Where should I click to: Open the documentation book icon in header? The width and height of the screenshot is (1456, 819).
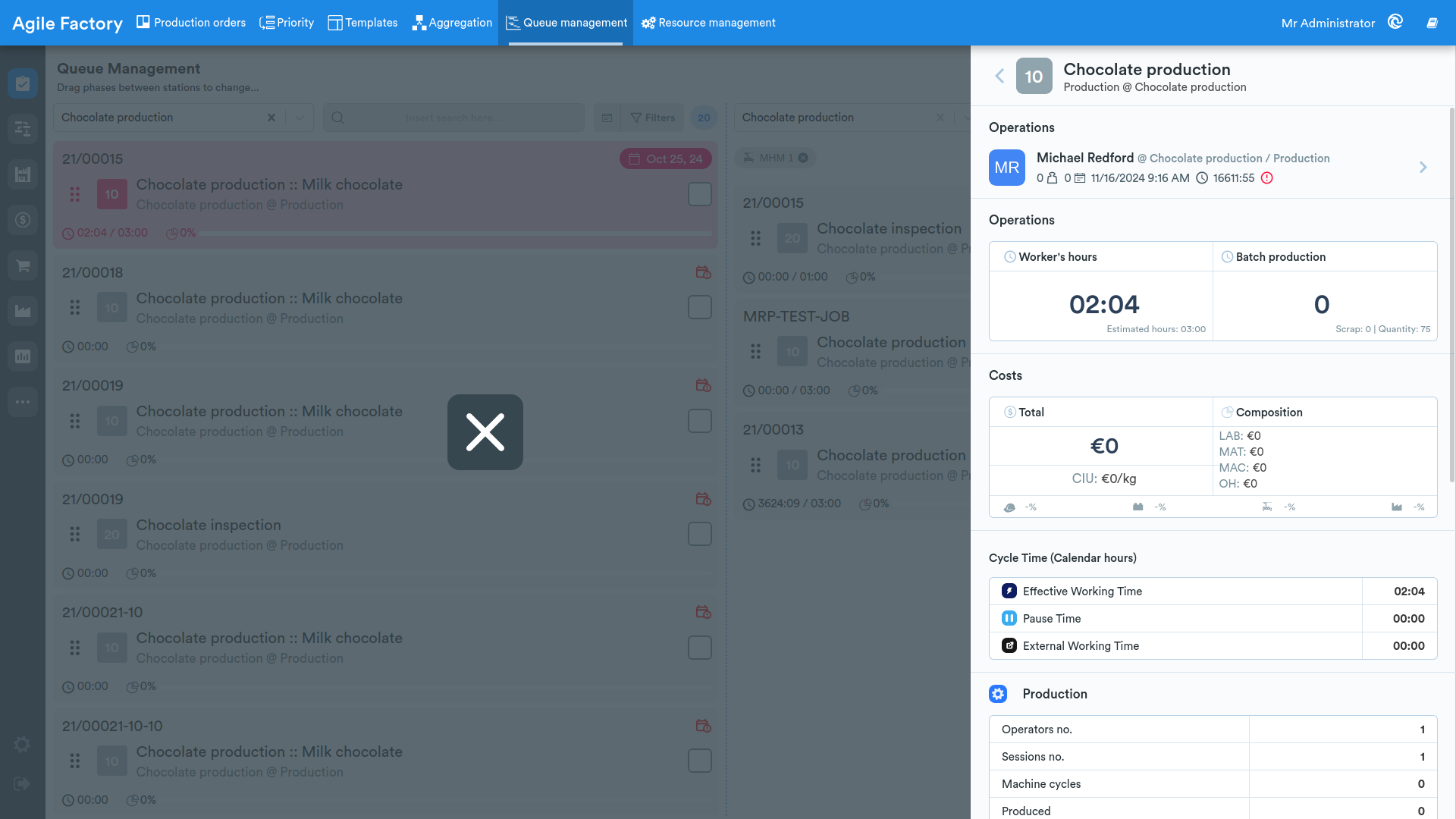1432,23
